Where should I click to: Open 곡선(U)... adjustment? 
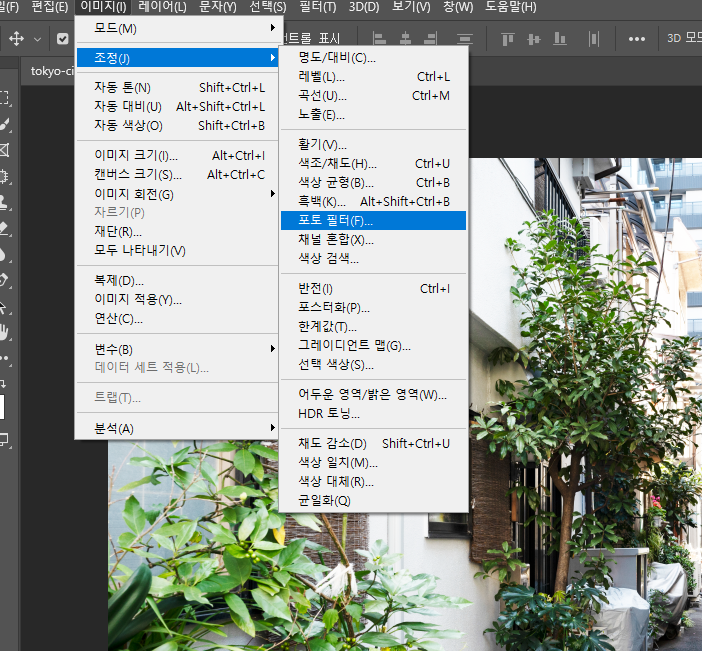click(373, 95)
